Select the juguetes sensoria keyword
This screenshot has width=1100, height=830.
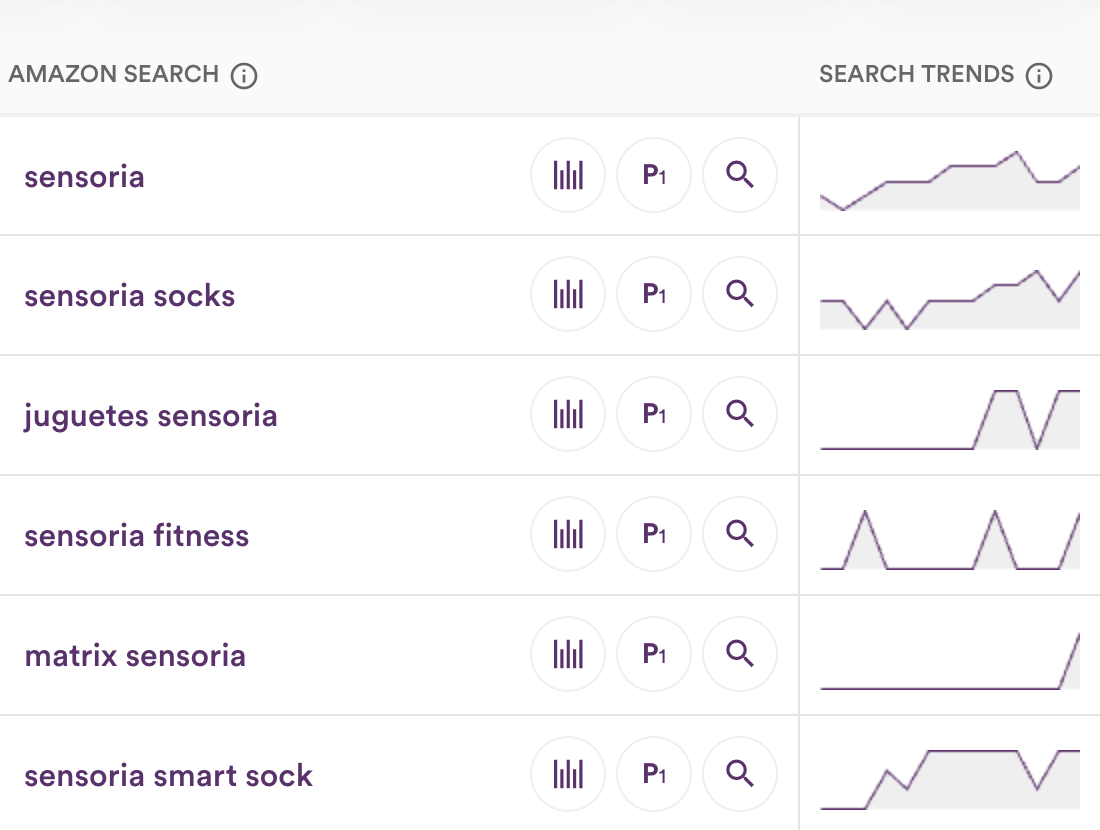point(151,417)
